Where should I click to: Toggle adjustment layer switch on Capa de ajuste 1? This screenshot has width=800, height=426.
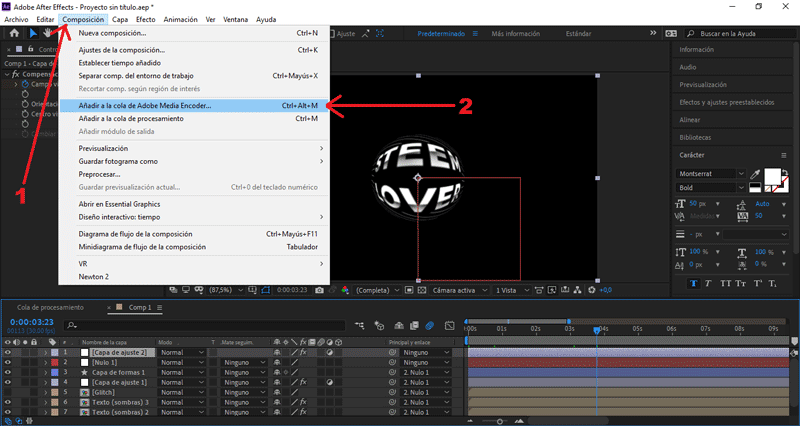point(330,382)
